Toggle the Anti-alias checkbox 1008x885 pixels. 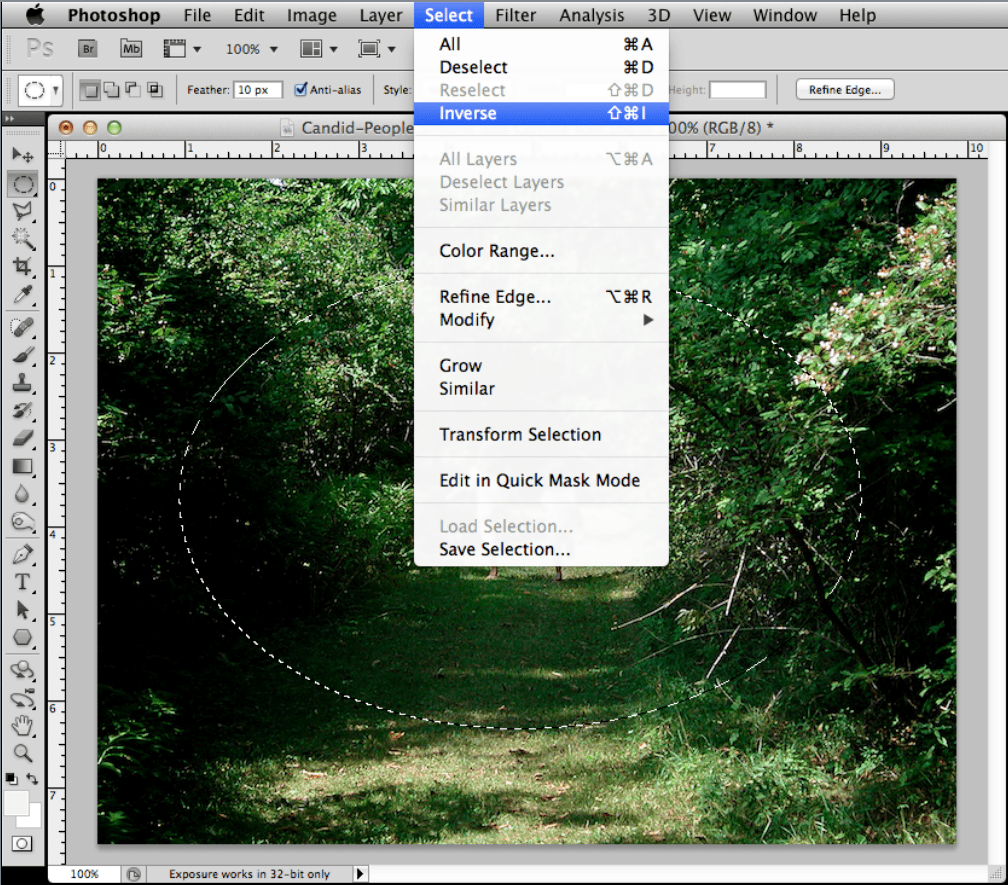(x=301, y=90)
